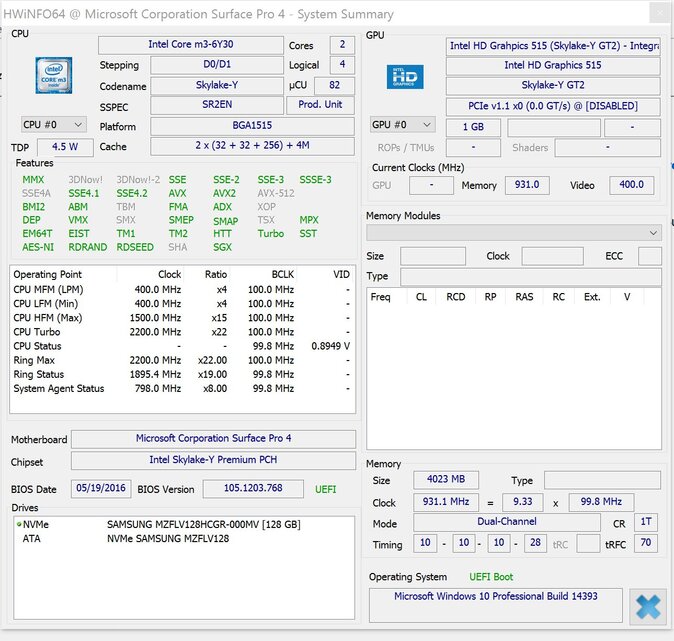Image resolution: width=674 pixels, height=641 pixels.
Task: Click the green NVMe drive status indicator
Action: pyautogui.click(x=18, y=524)
